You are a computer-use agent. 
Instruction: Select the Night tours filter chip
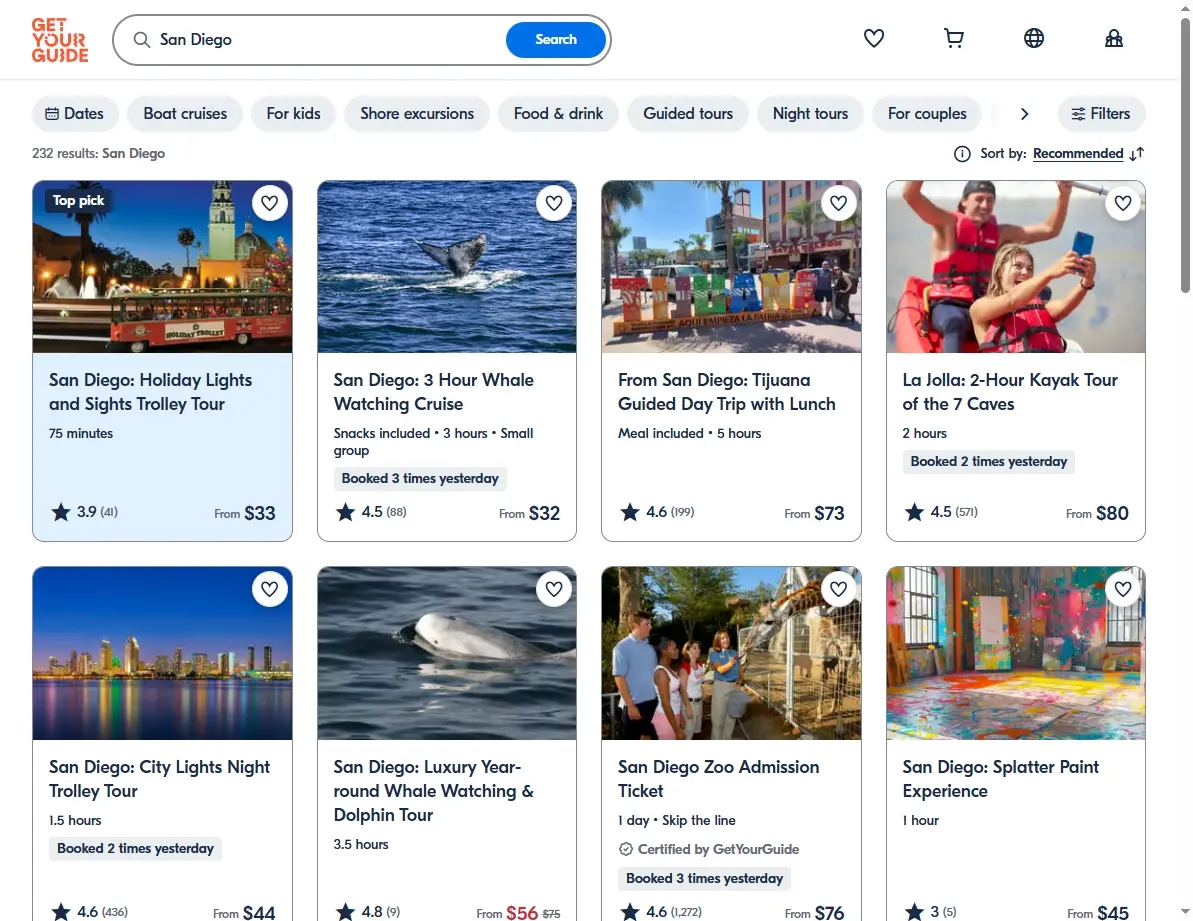pyautogui.click(x=810, y=113)
